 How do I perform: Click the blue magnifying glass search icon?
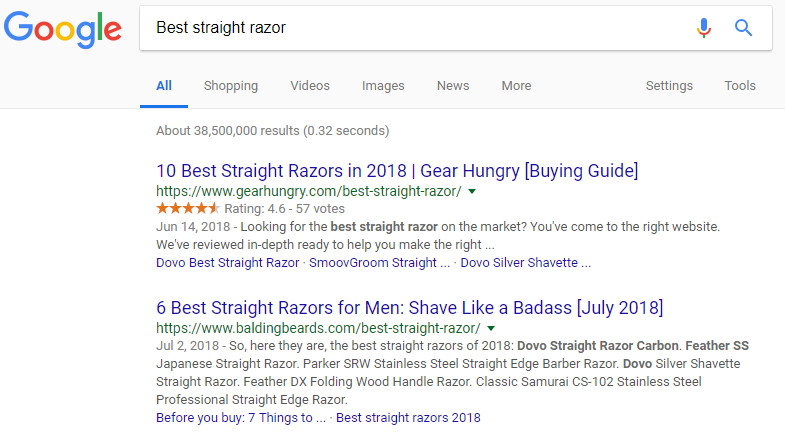coord(743,28)
